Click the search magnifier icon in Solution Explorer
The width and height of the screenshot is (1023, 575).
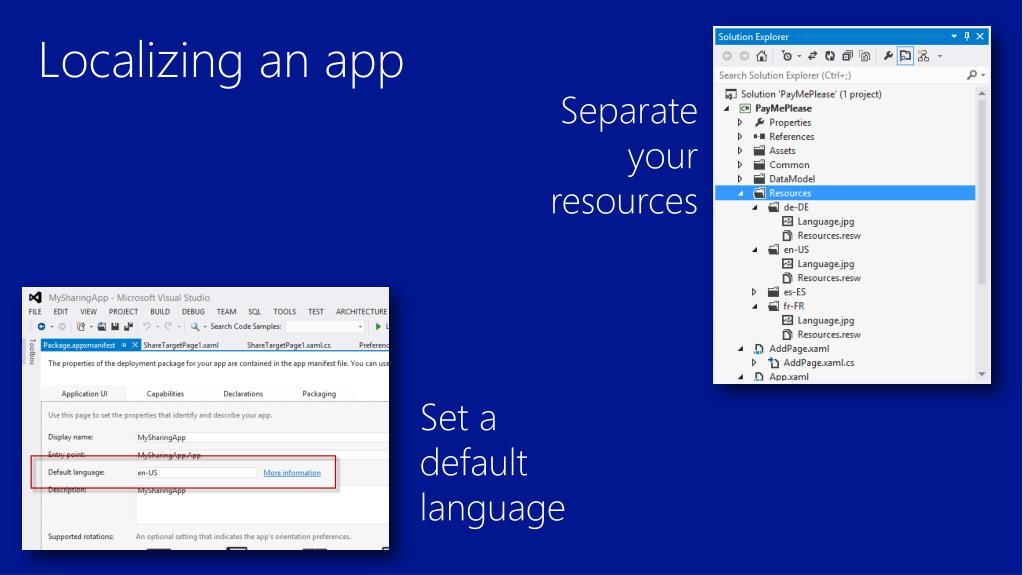[x=971, y=75]
